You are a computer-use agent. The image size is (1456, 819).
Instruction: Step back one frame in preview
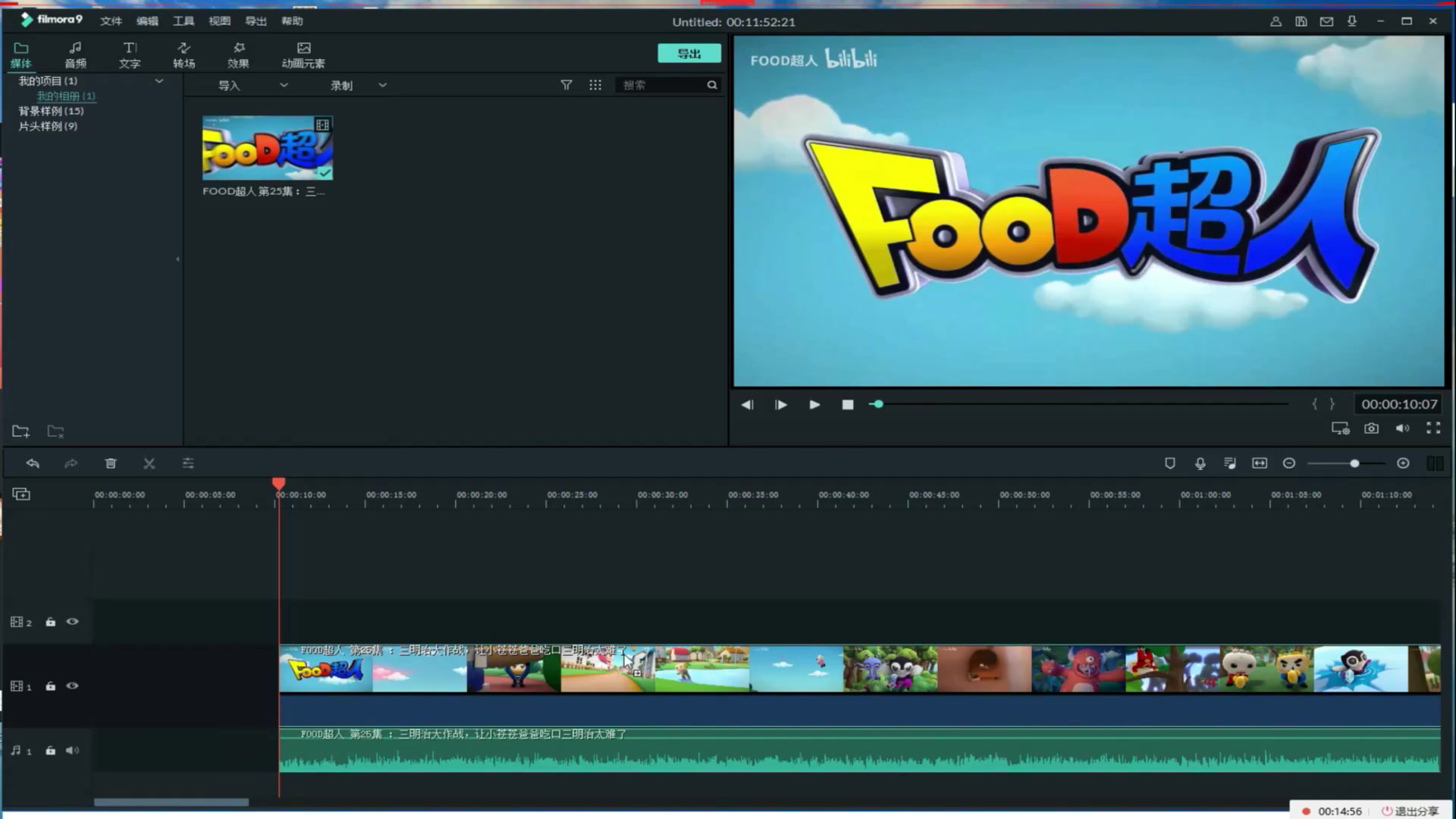click(747, 405)
